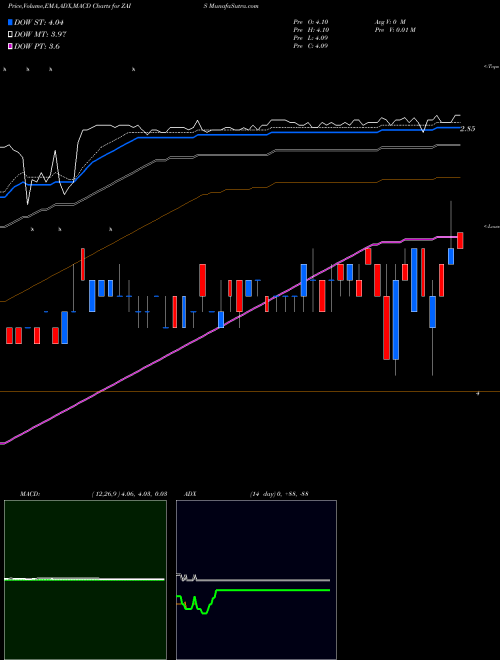This screenshot has width=500, height=660.
Task: Click the last red candlestick on the chart
Action: coord(460,240)
